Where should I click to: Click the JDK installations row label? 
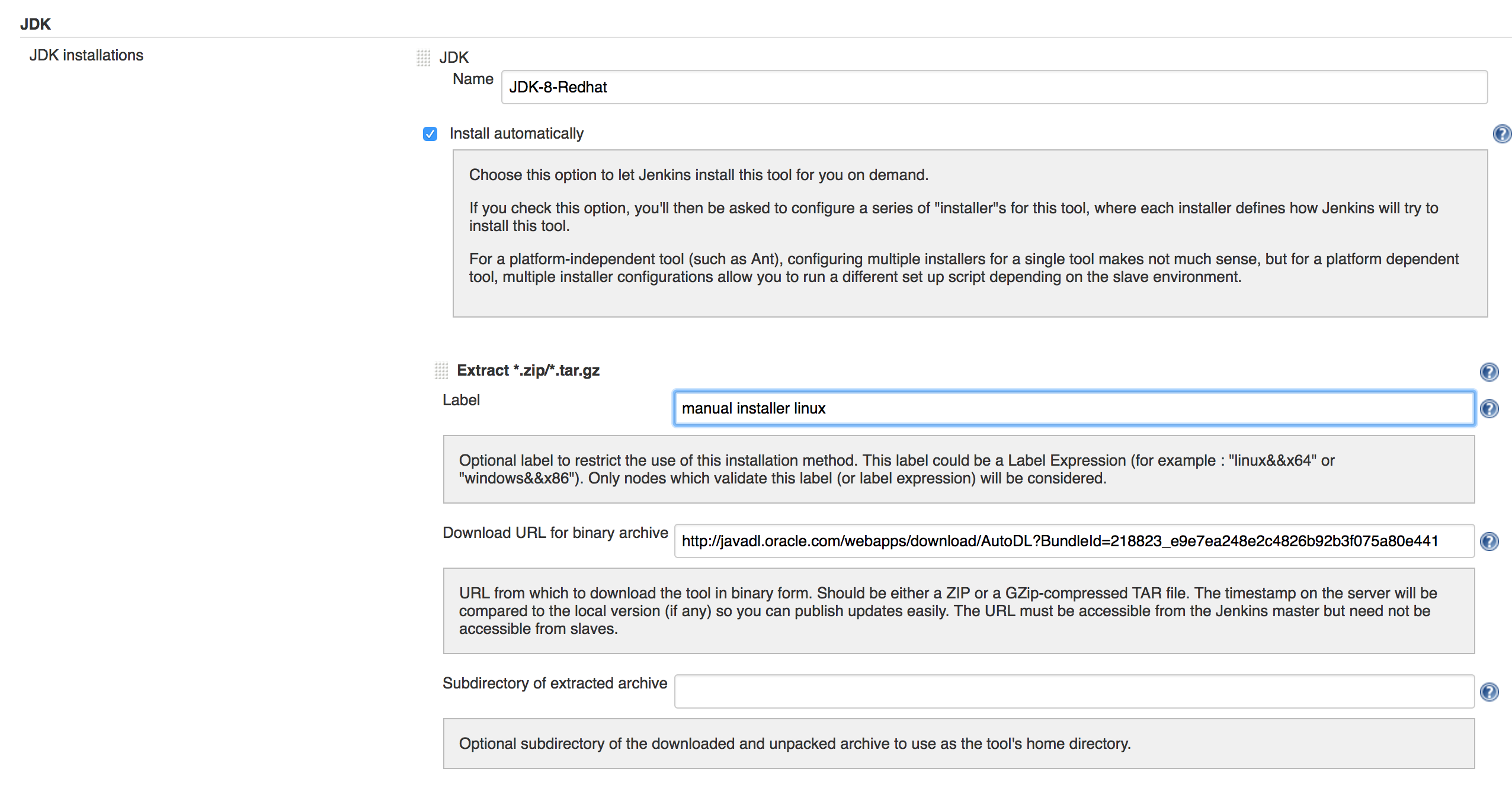[x=87, y=55]
